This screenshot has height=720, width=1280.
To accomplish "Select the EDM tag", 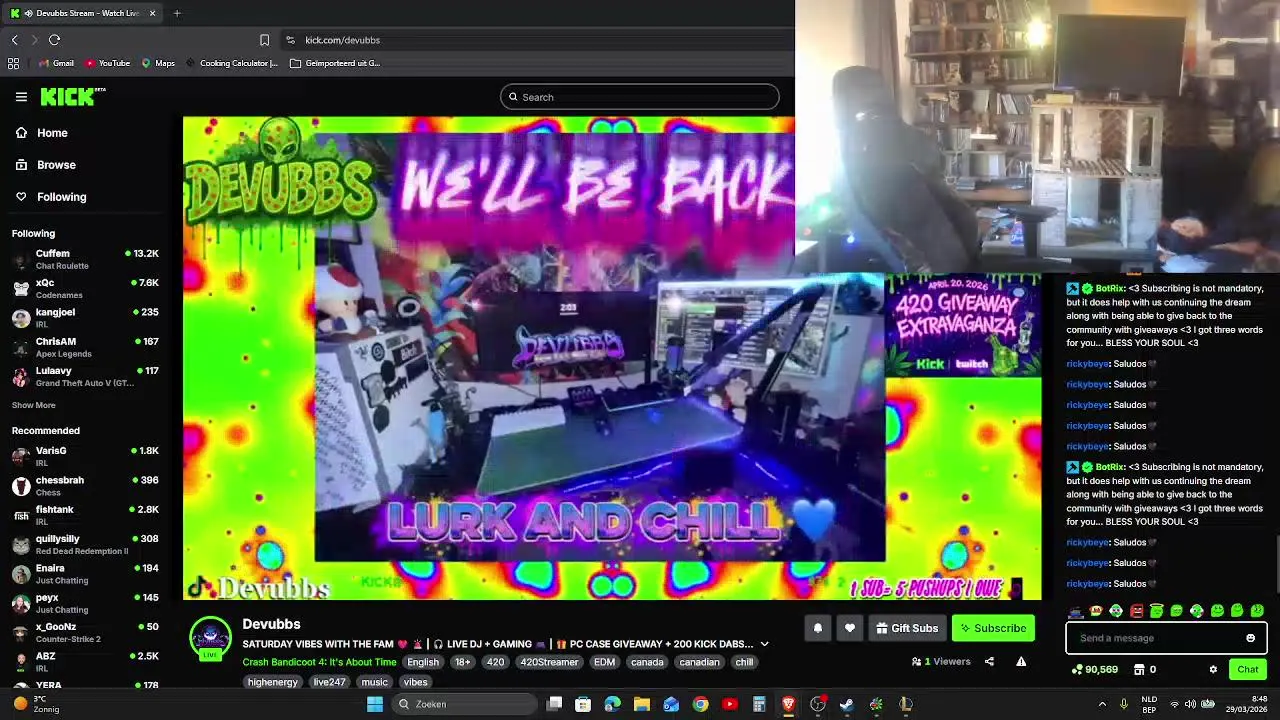I will pos(604,662).
